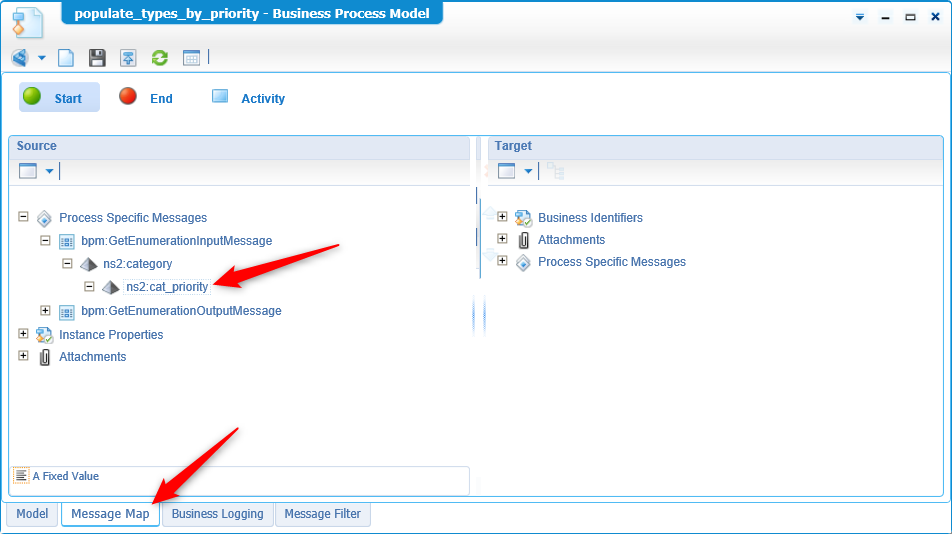Select the Start process step

point(59,98)
